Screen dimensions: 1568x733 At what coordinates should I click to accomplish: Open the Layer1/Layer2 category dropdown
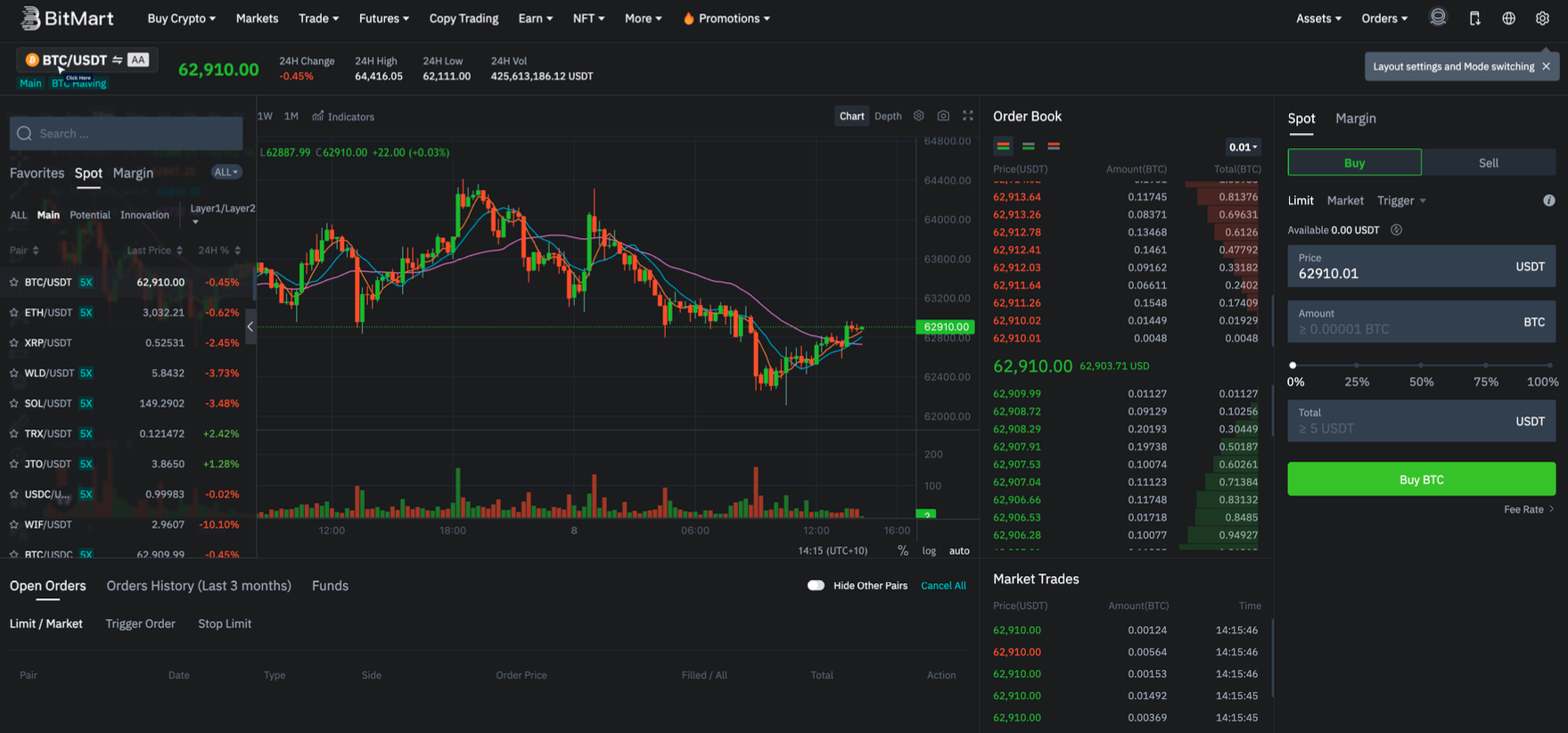(x=222, y=214)
